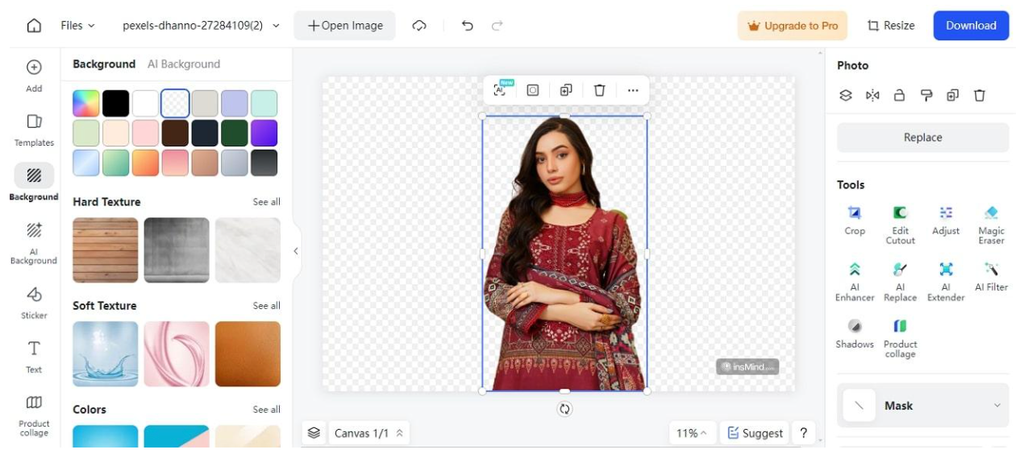Click the rotate handle below the image
Image resolution: width=1024 pixels, height=462 pixels.
pyautogui.click(x=565, y=409)
